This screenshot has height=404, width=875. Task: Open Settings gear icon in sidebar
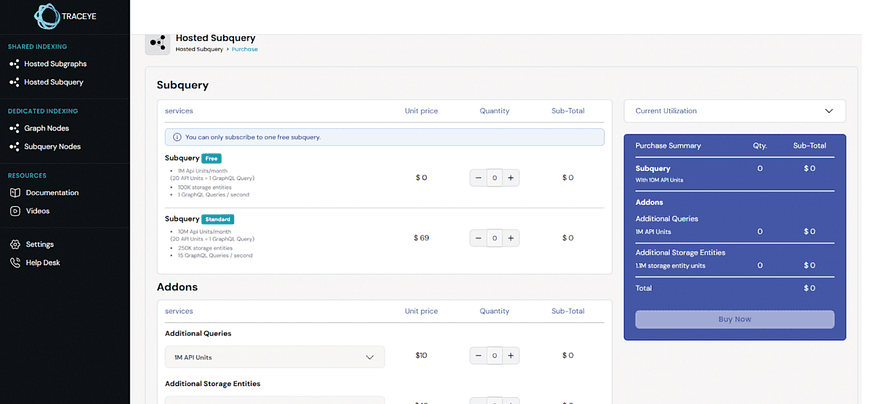point(15,244)
